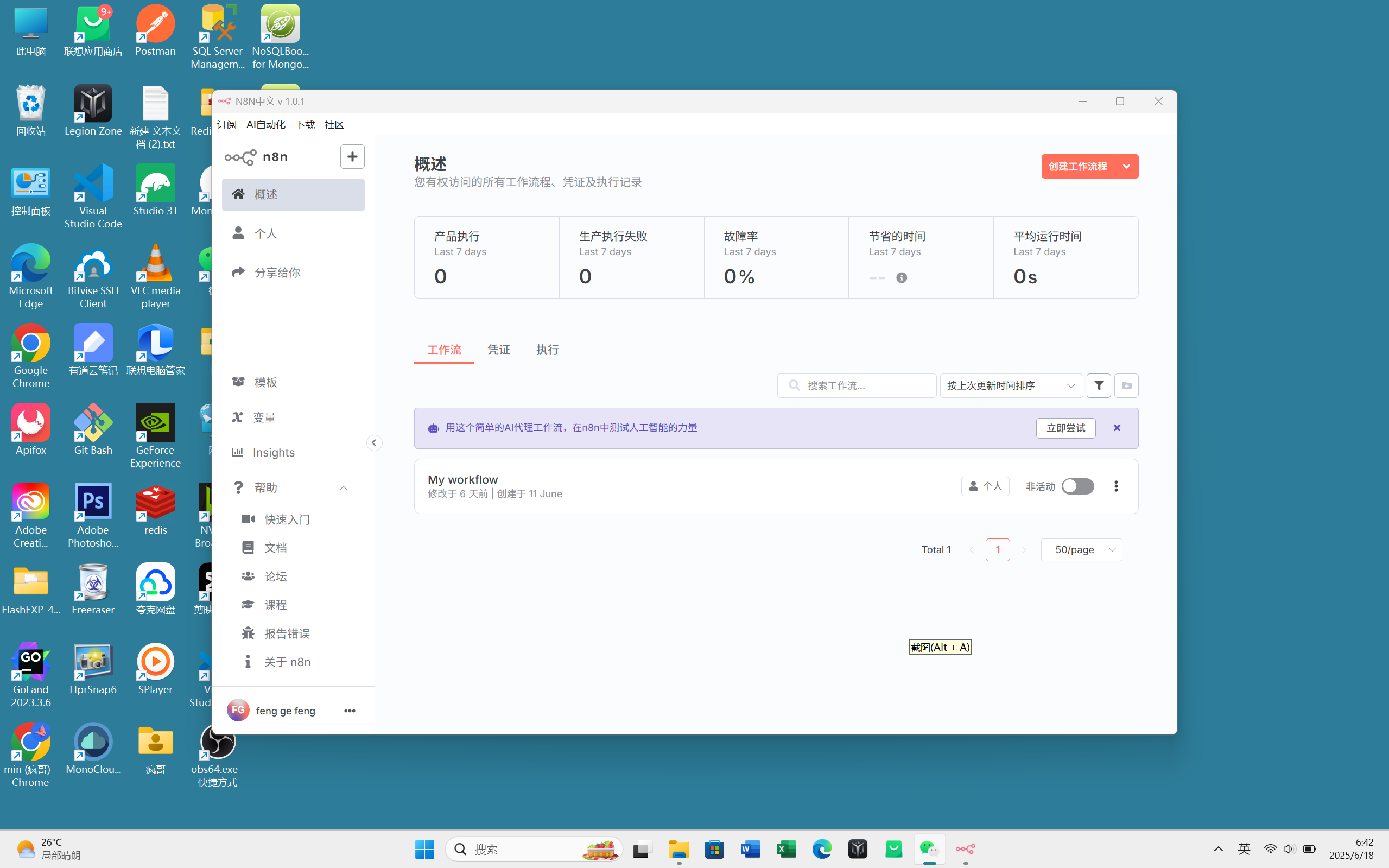Viewport: 1389px width, 868px height.
Task: Open Excel from the taskbar
Action: (x=786, y=849)
